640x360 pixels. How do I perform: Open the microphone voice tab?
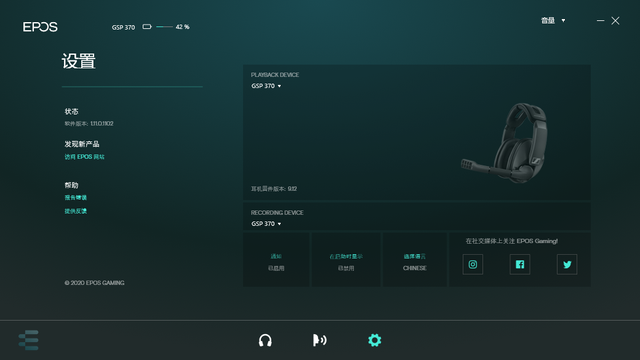click(x=320, y=340)
